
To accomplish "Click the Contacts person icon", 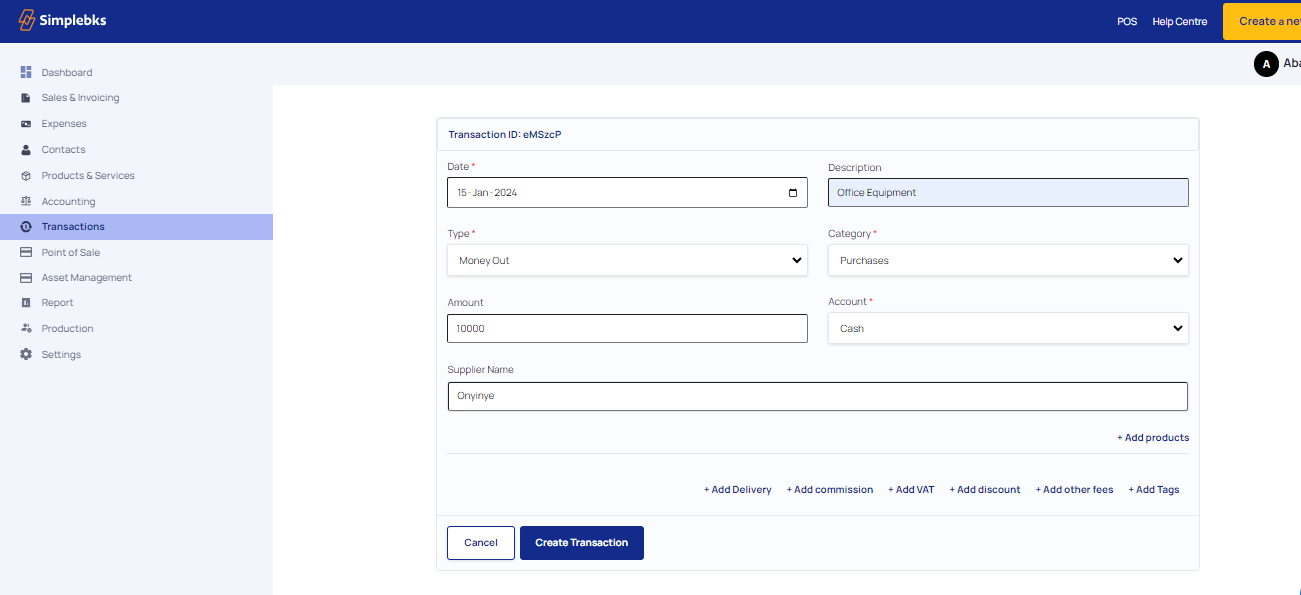I will (26, 150).
